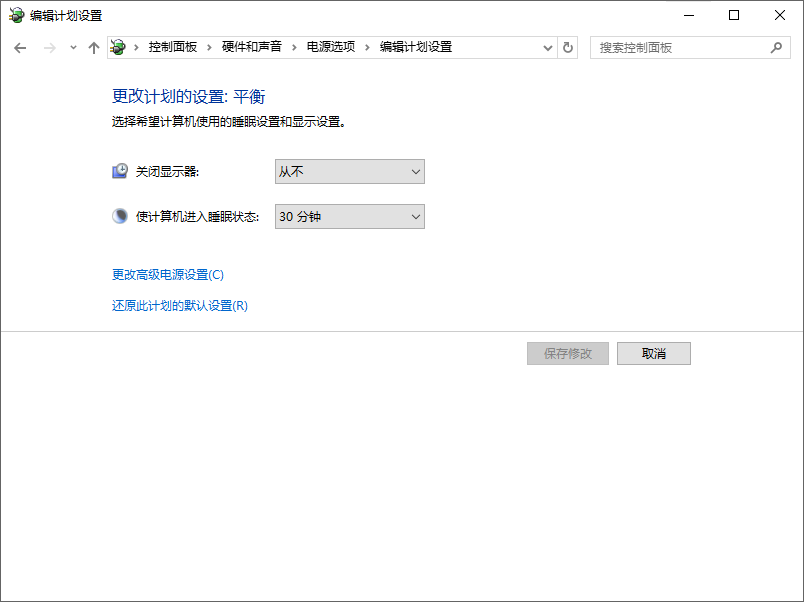Expand the address bar history dropdown arrow

pos(546,47)
